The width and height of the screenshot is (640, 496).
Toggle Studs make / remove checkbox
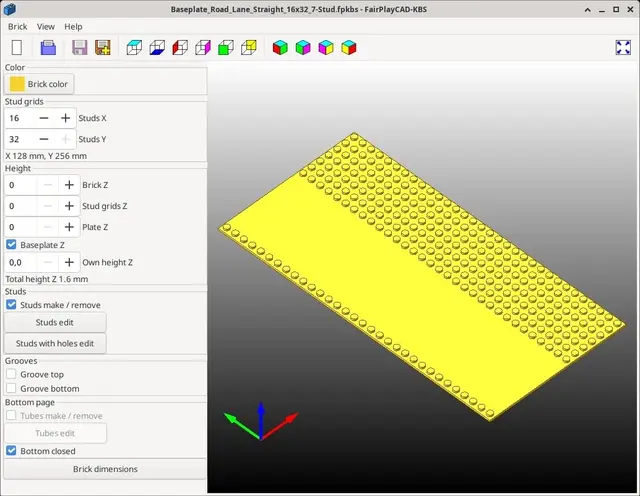pyautogui.click(x=11, y=305)
